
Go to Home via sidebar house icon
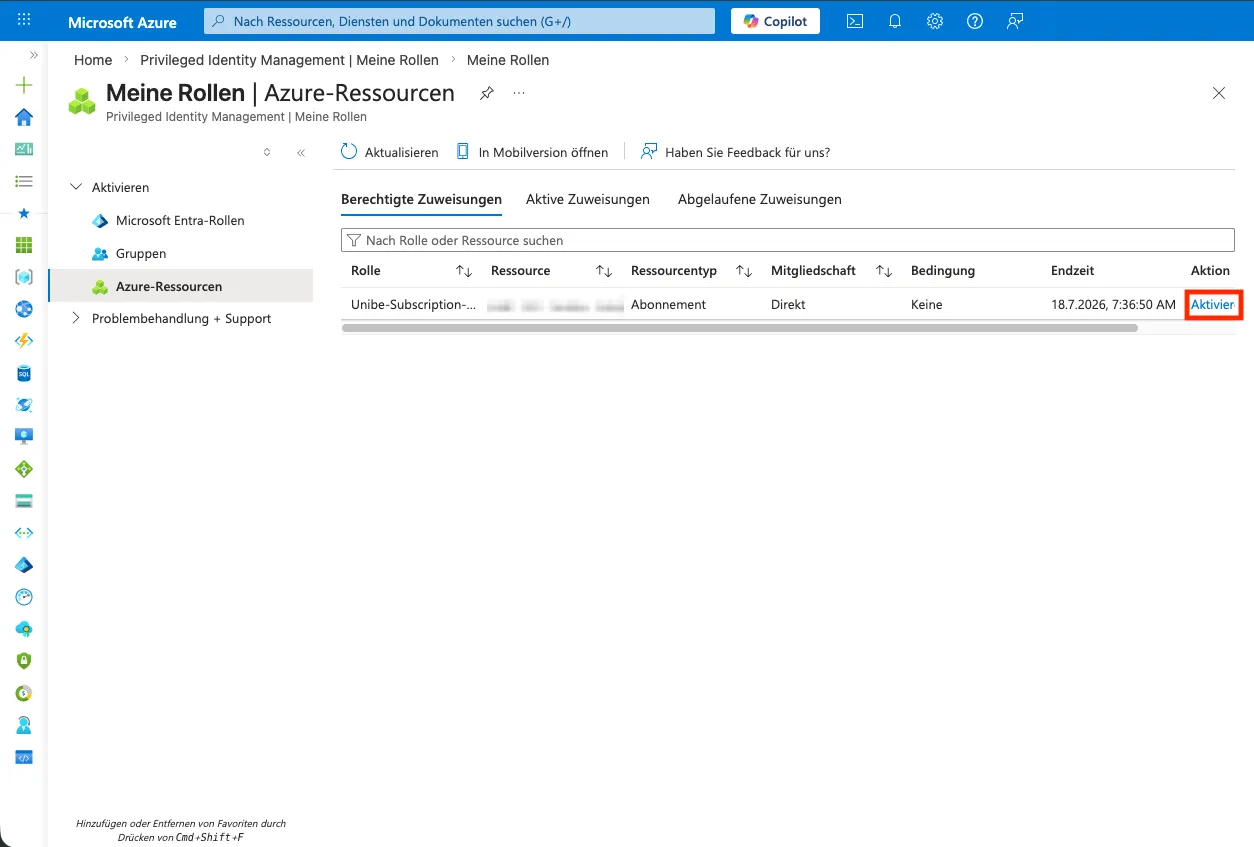click(24, 118)
